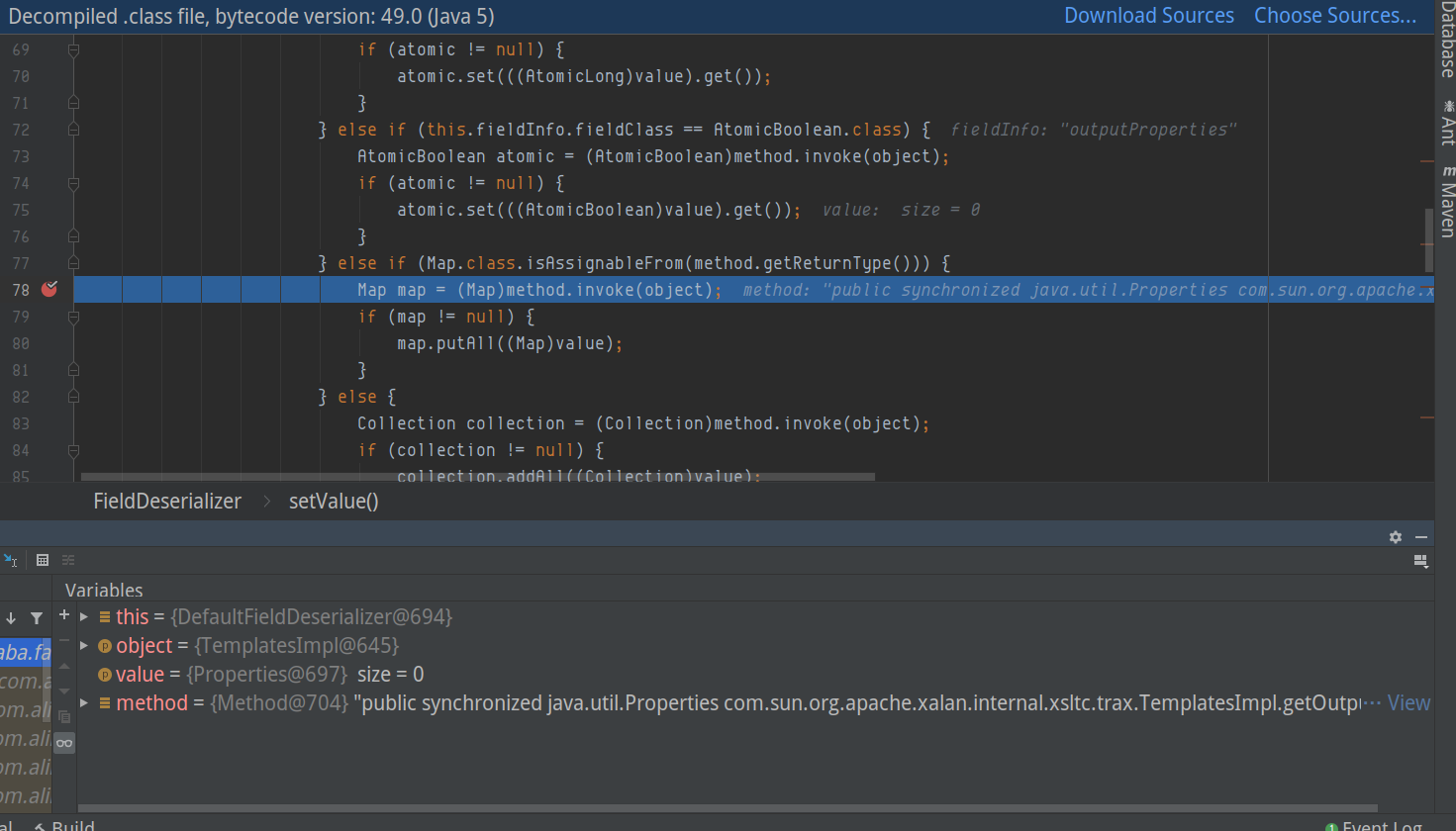This screenshot has width=1456, height=831.
Task: Collapse the else block at line 82
Action: [73, 397]
